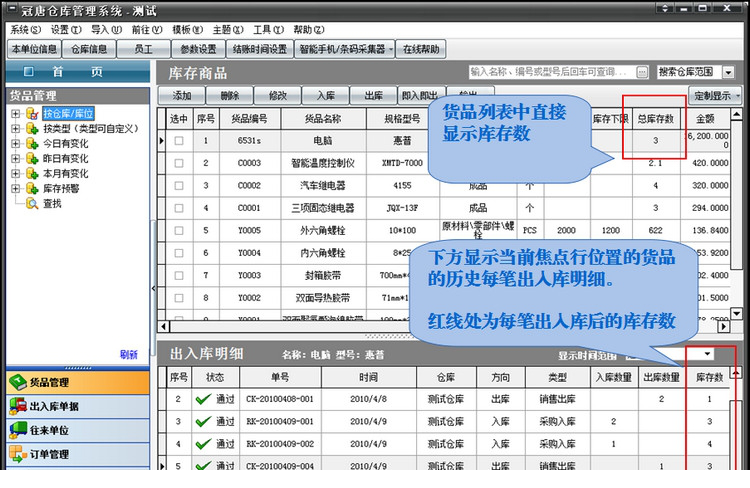Open 本单位信息 toolbar button
750x488 pixels.
point(34,49)
